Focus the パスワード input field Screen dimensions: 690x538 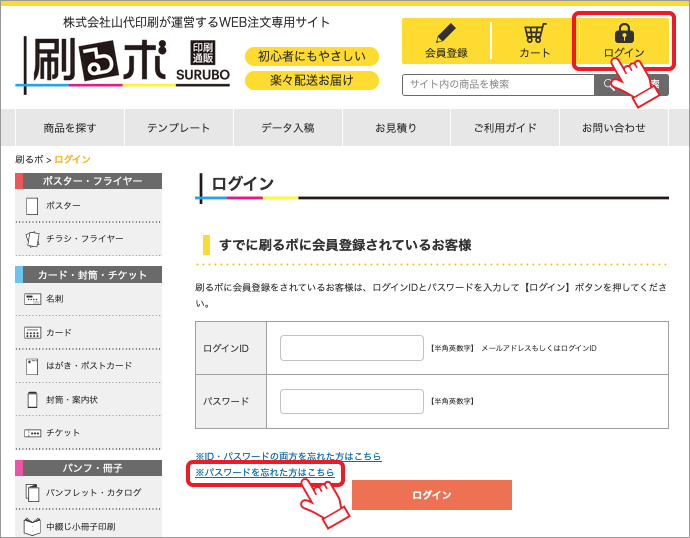pos(352,401)
